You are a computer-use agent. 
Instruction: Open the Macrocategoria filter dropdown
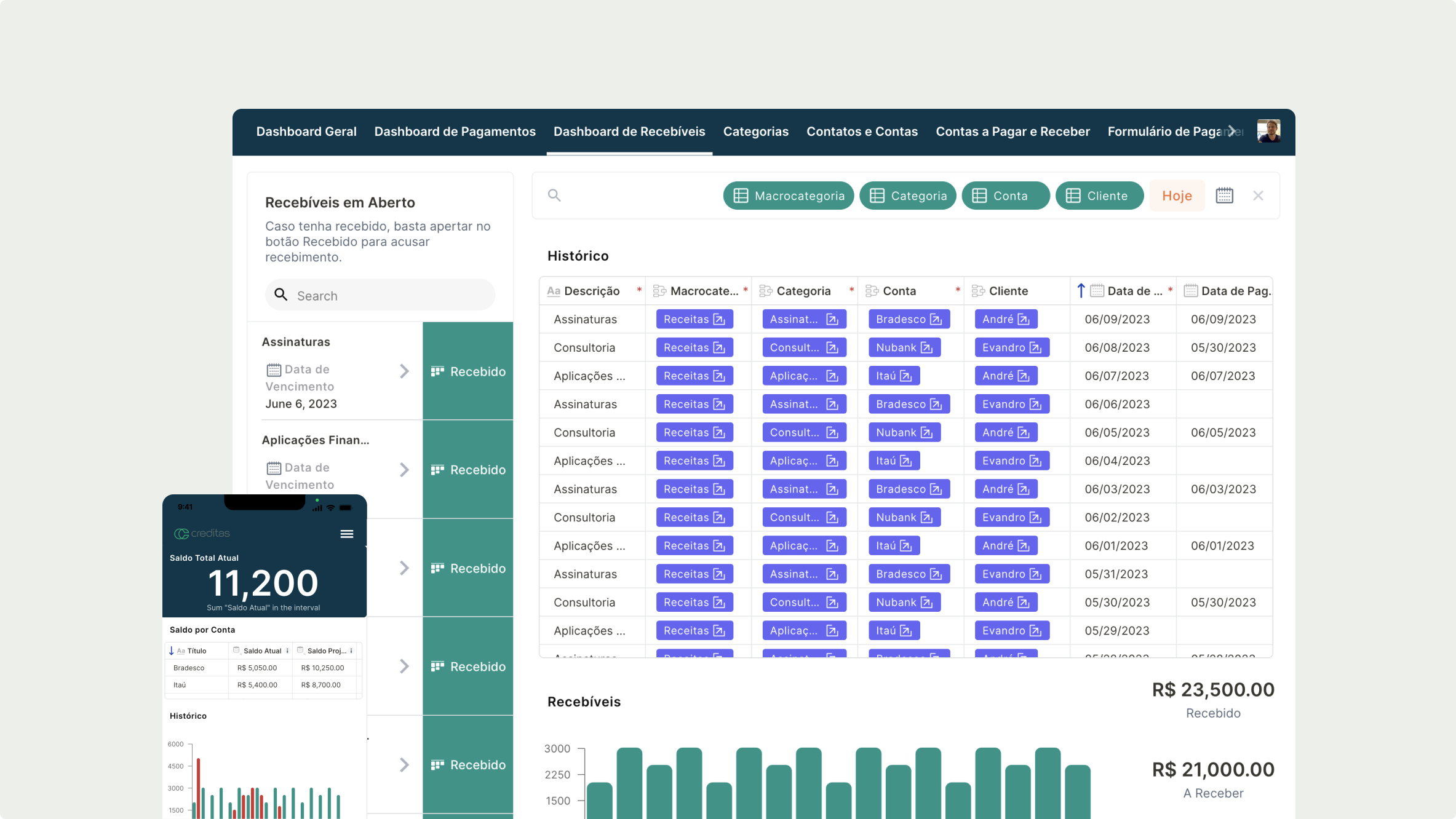pyautogui.click(x=789, y=196)
